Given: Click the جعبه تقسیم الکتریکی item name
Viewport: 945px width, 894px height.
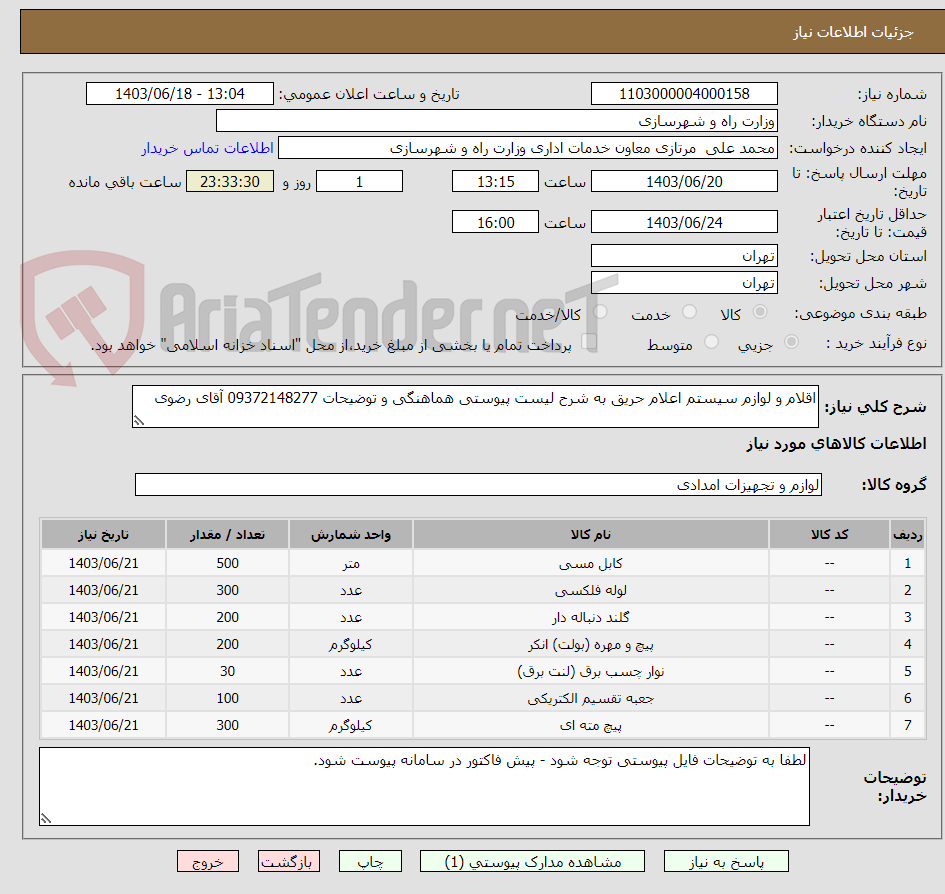Looking at the screenshot, I should [x=591, y=699].
